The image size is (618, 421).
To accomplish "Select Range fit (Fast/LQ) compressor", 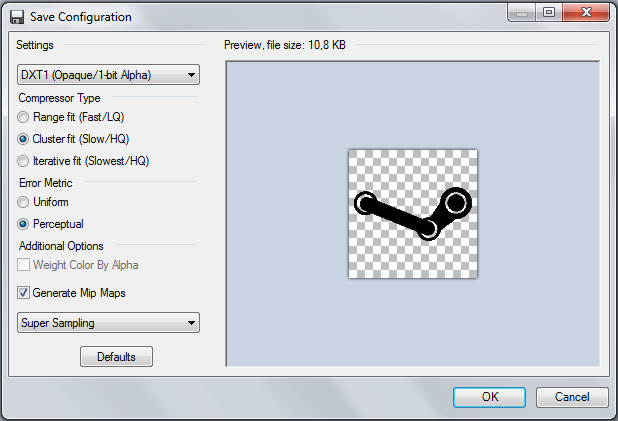I will 24,117.
